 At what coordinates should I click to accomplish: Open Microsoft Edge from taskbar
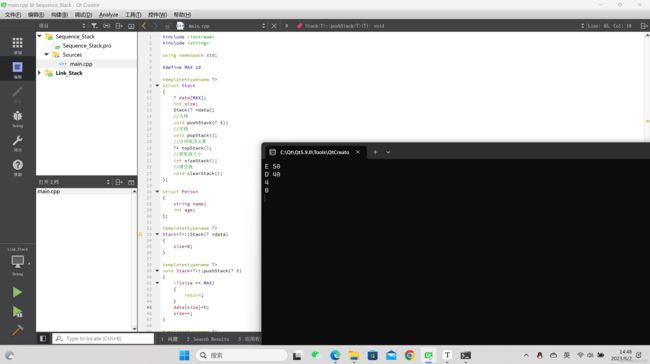click(335, 355)
